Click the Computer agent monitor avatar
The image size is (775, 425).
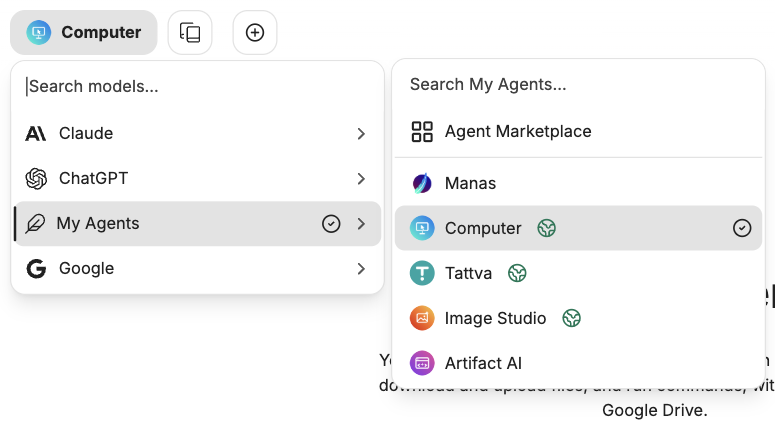click(422, 228)
